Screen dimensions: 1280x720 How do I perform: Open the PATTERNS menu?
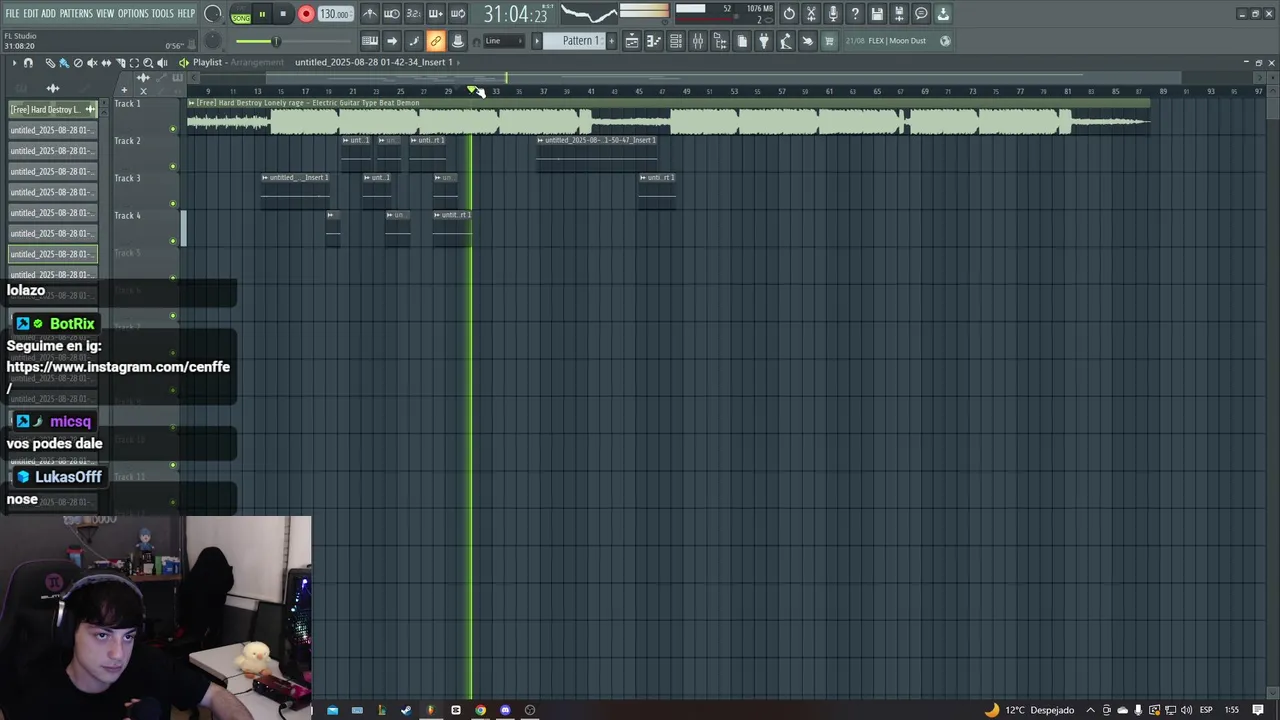click(76, 13)
